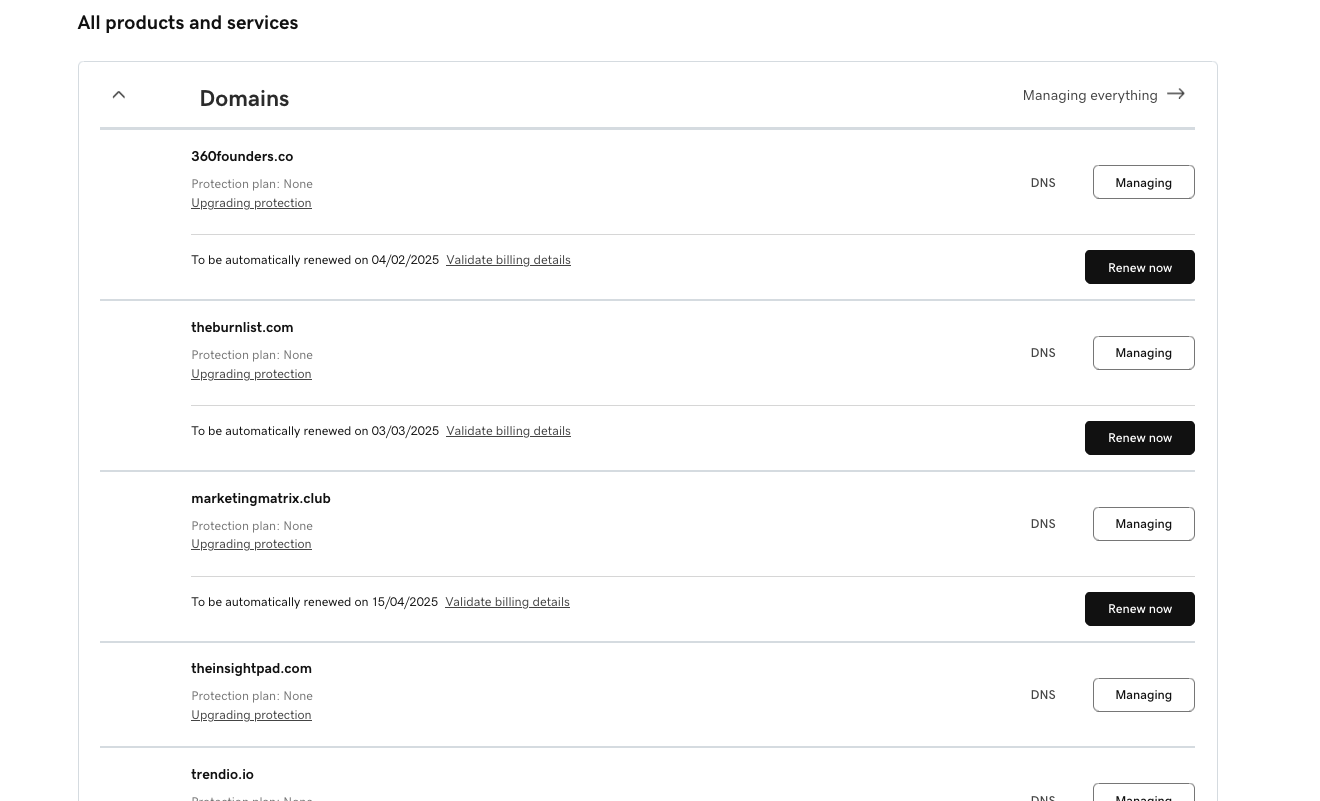Click Managing button for marketingmatrix.club

(x=1143, y=524)
